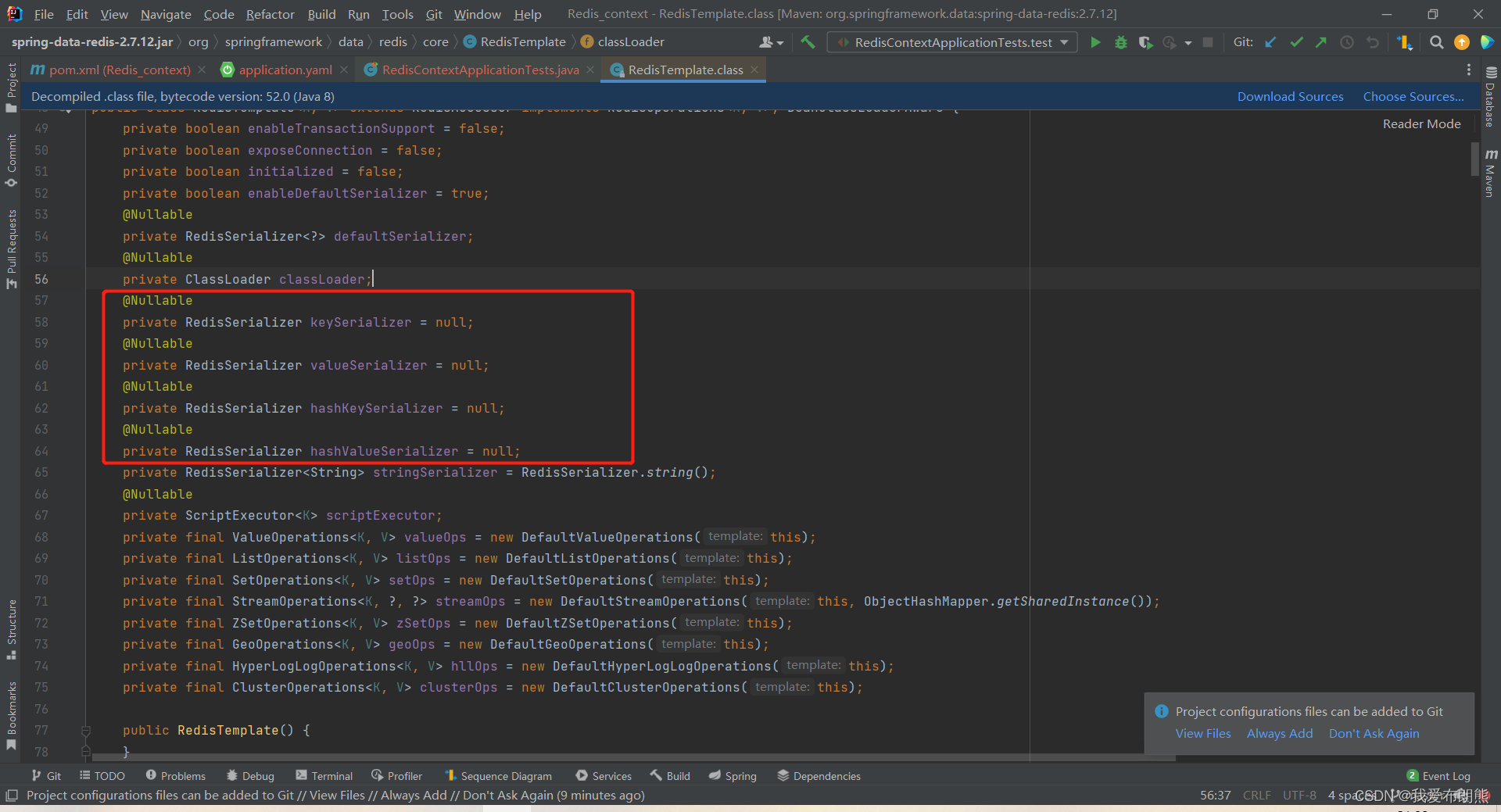Screen dimensions: 1501x812
Task: Run tests with coverage icon
Action: click(1145, 42)
